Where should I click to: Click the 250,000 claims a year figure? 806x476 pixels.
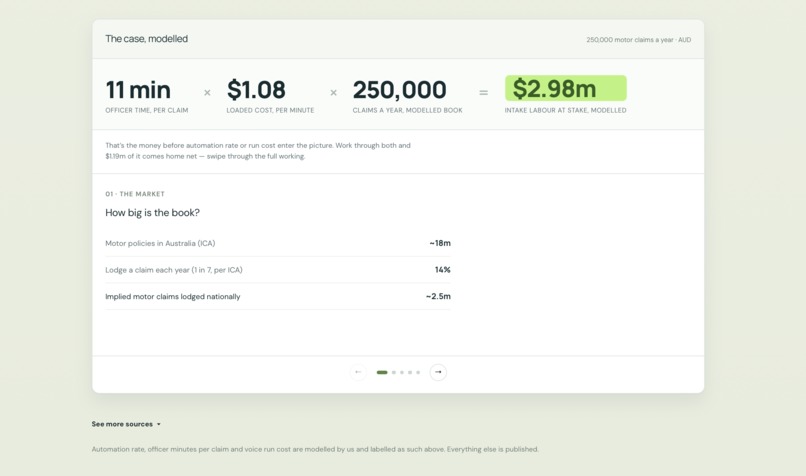399,90
